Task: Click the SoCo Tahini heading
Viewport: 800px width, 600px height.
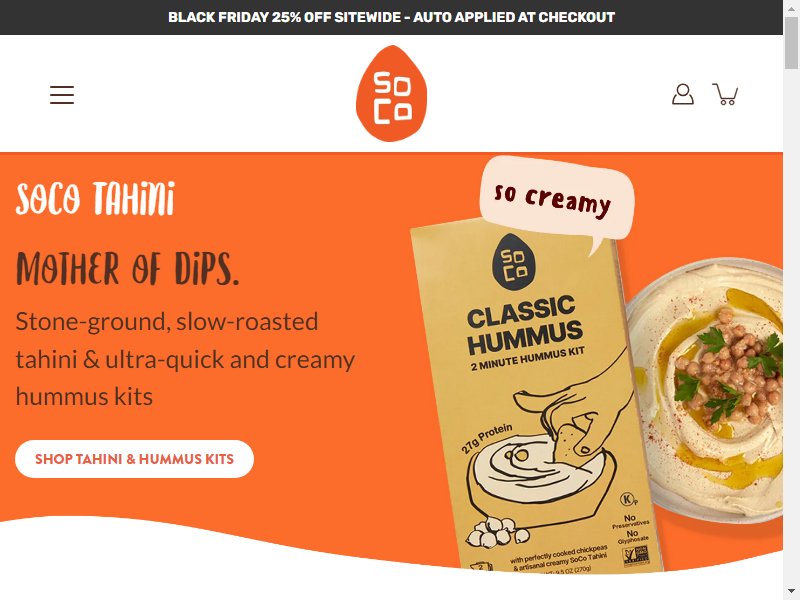Action: click(95, 198)
